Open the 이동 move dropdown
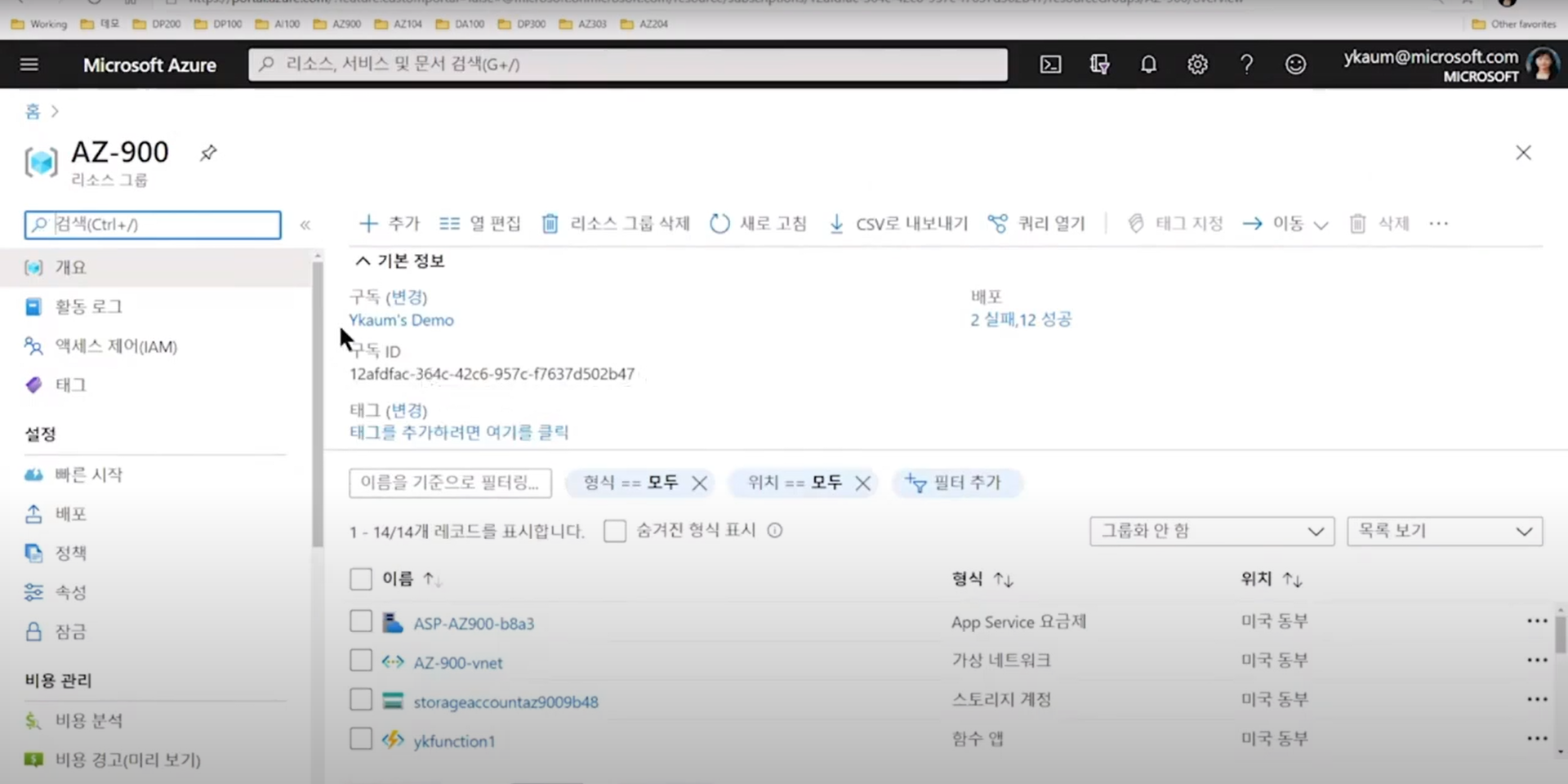1568x784 pixels. (1285, 223)
